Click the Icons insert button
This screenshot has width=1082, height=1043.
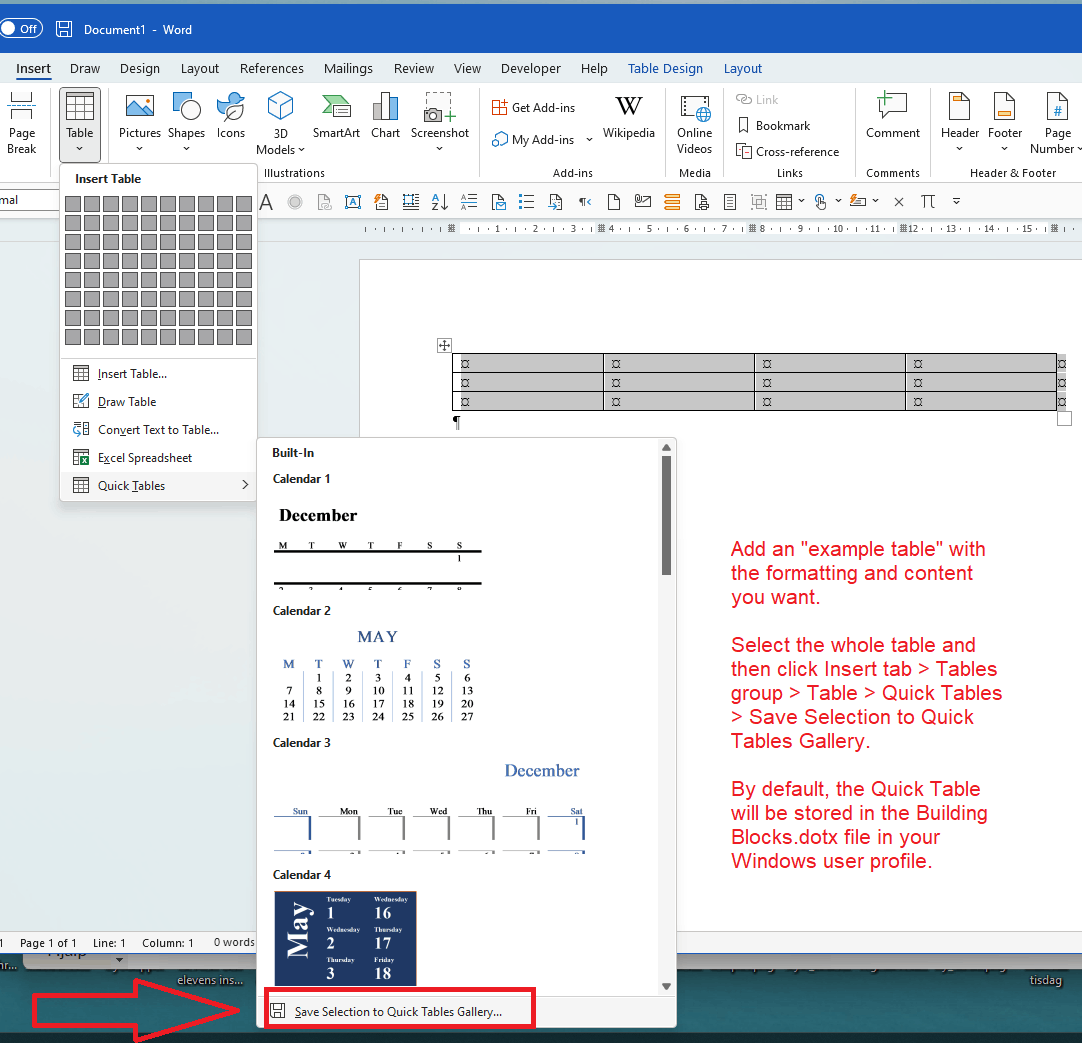[230, 117]
